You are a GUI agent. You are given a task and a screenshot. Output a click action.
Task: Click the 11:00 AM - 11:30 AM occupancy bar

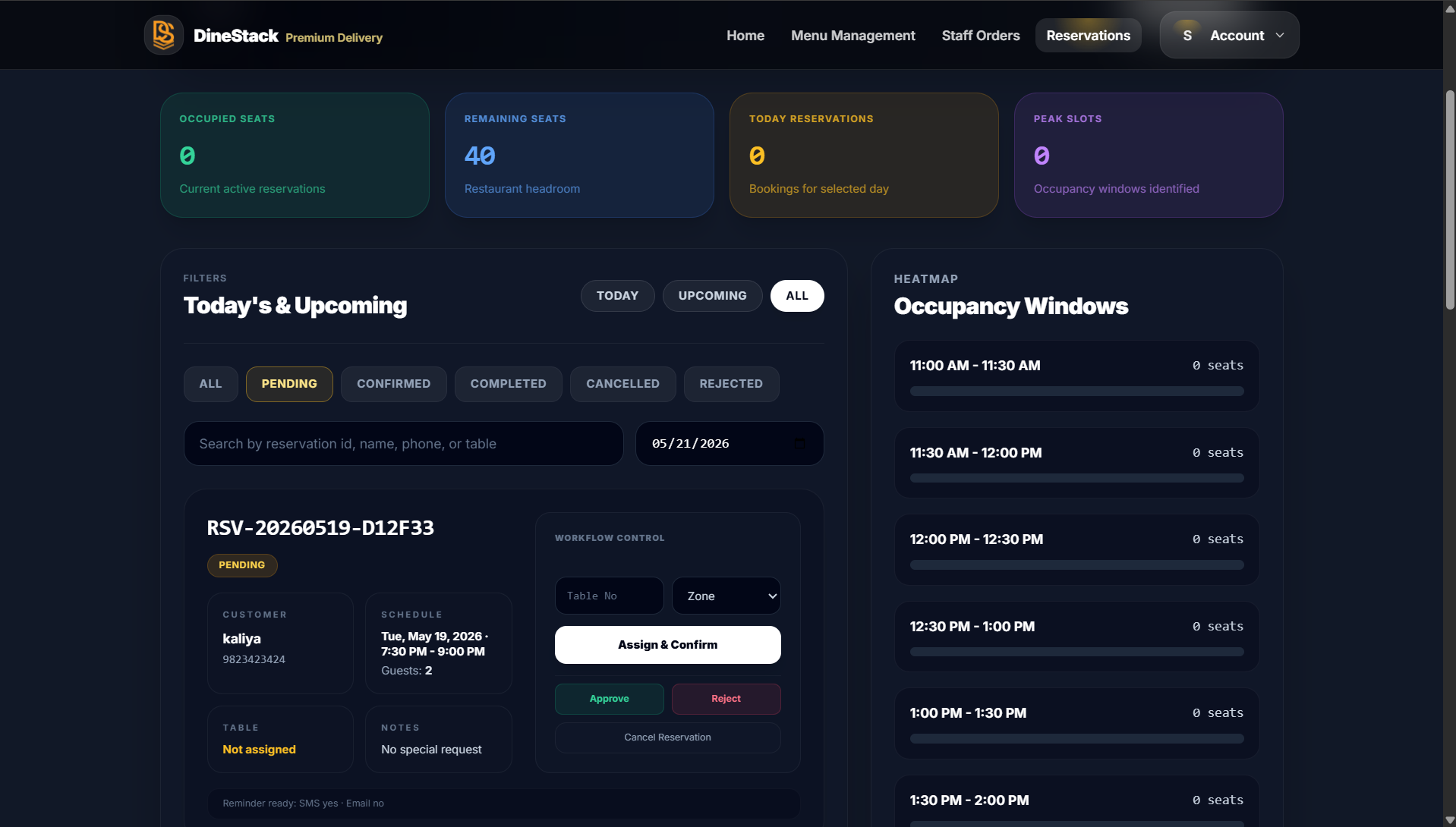pos(1076,391)
